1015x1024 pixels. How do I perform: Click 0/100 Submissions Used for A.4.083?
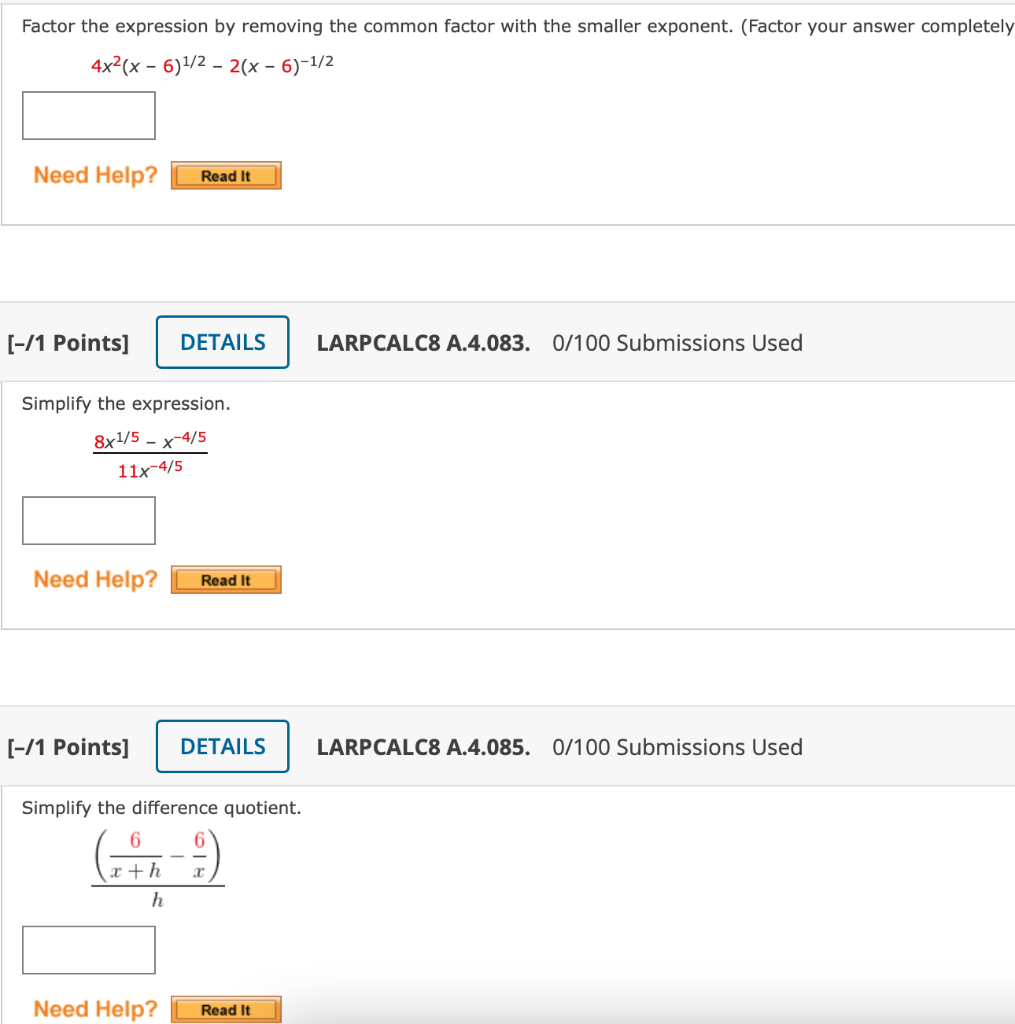(676, 342)
